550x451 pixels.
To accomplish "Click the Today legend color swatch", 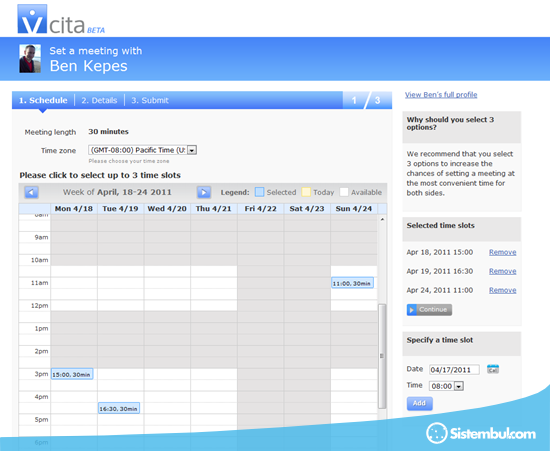I will (306, 192).
